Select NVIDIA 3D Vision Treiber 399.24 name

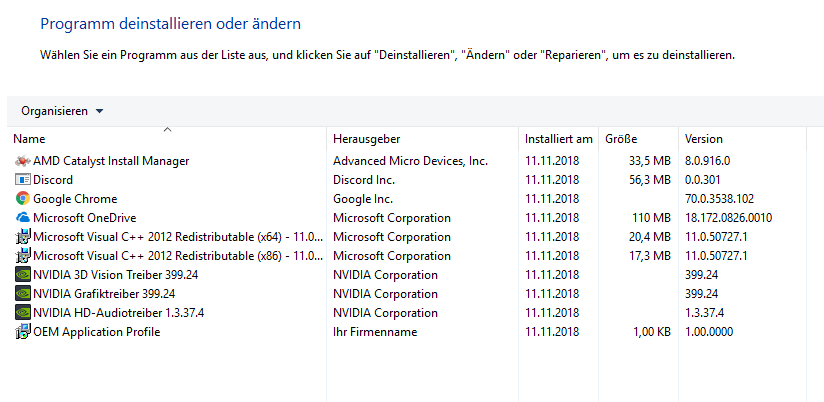[x=116, y=275]
